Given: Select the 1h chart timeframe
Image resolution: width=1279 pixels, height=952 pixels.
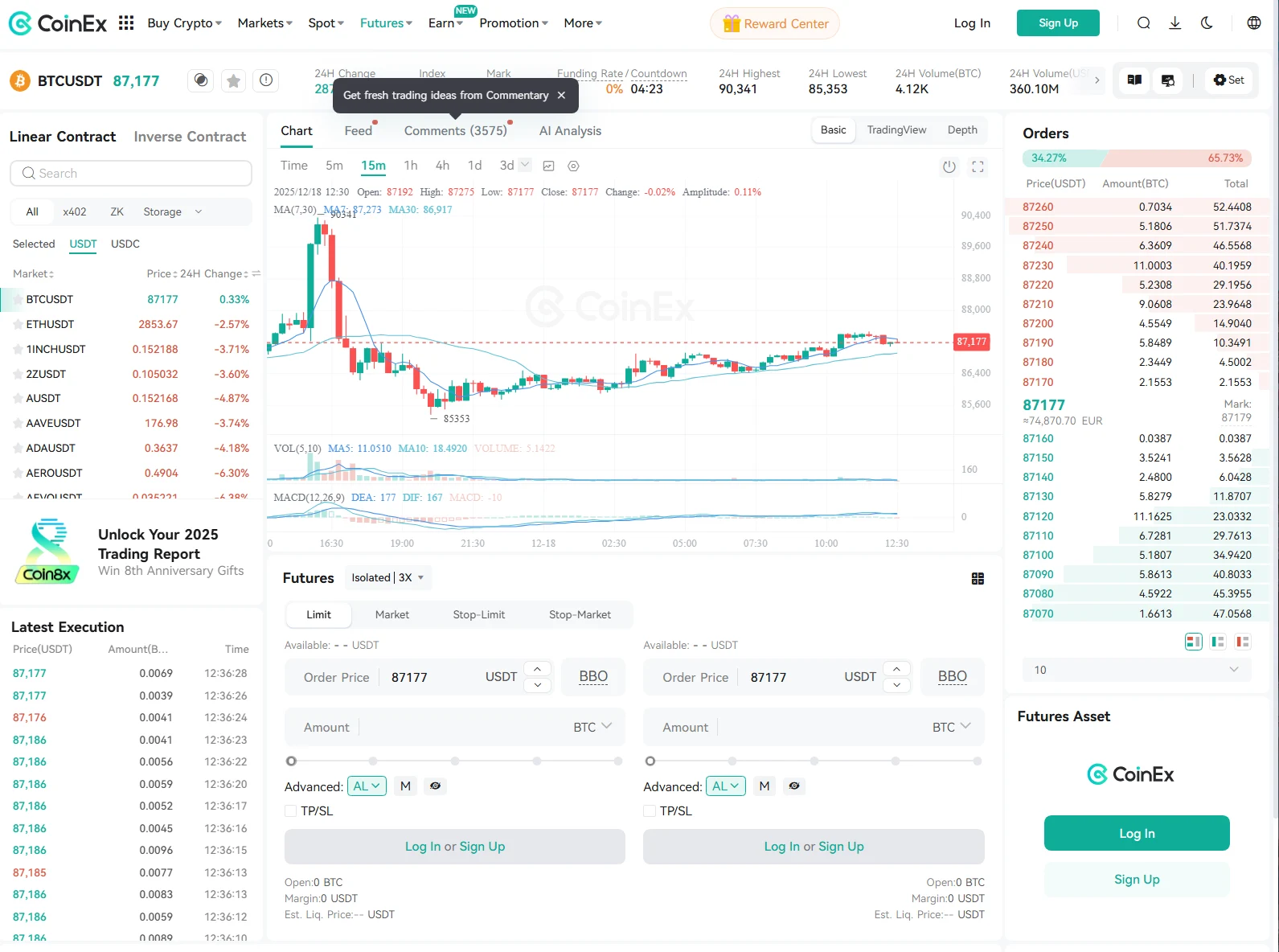Looking at the screenshot, I should pyautogui.click(x=410, y=166).
